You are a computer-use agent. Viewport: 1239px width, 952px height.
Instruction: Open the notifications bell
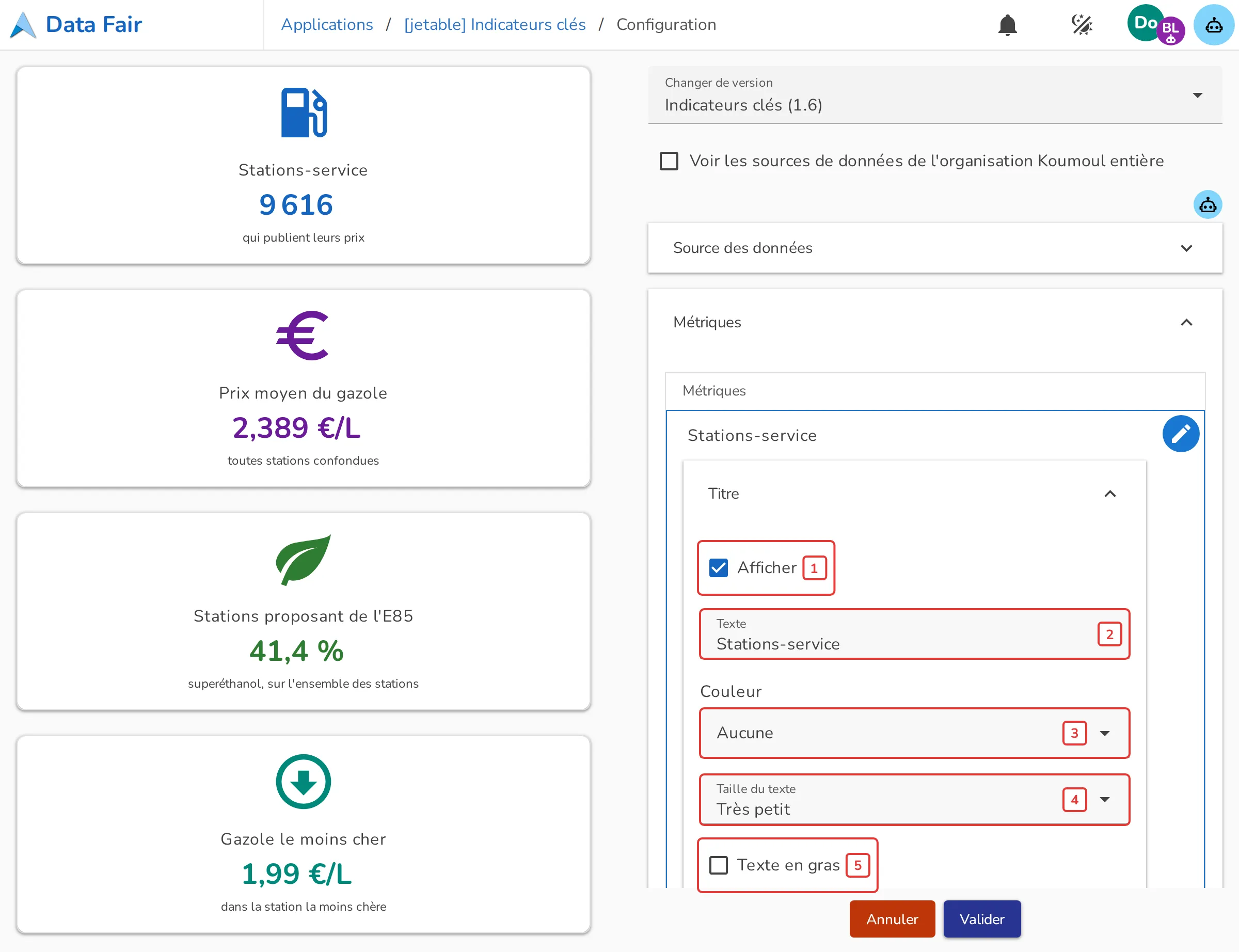tap(1007, 25)
